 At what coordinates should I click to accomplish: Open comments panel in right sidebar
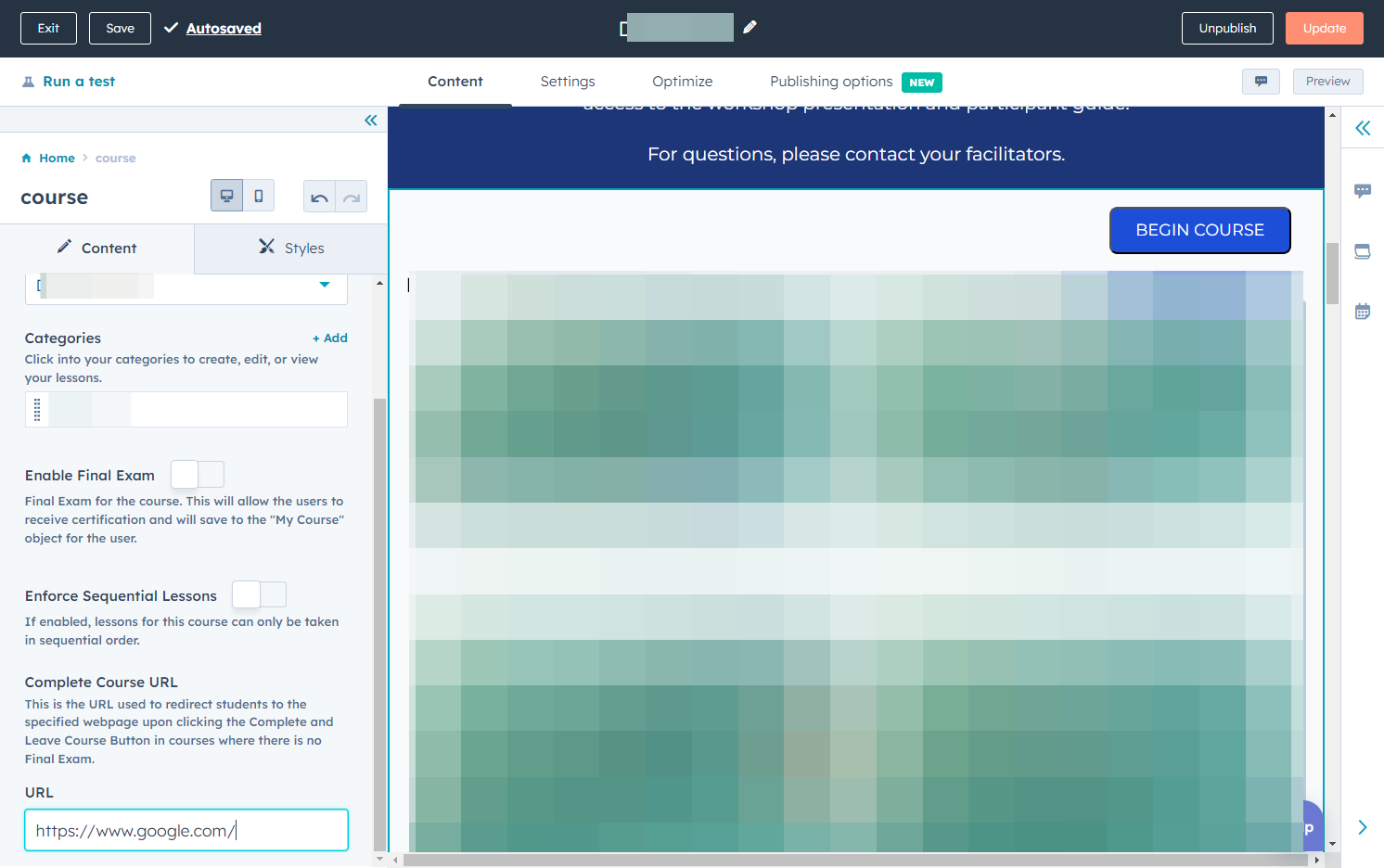click(1363, 191)
